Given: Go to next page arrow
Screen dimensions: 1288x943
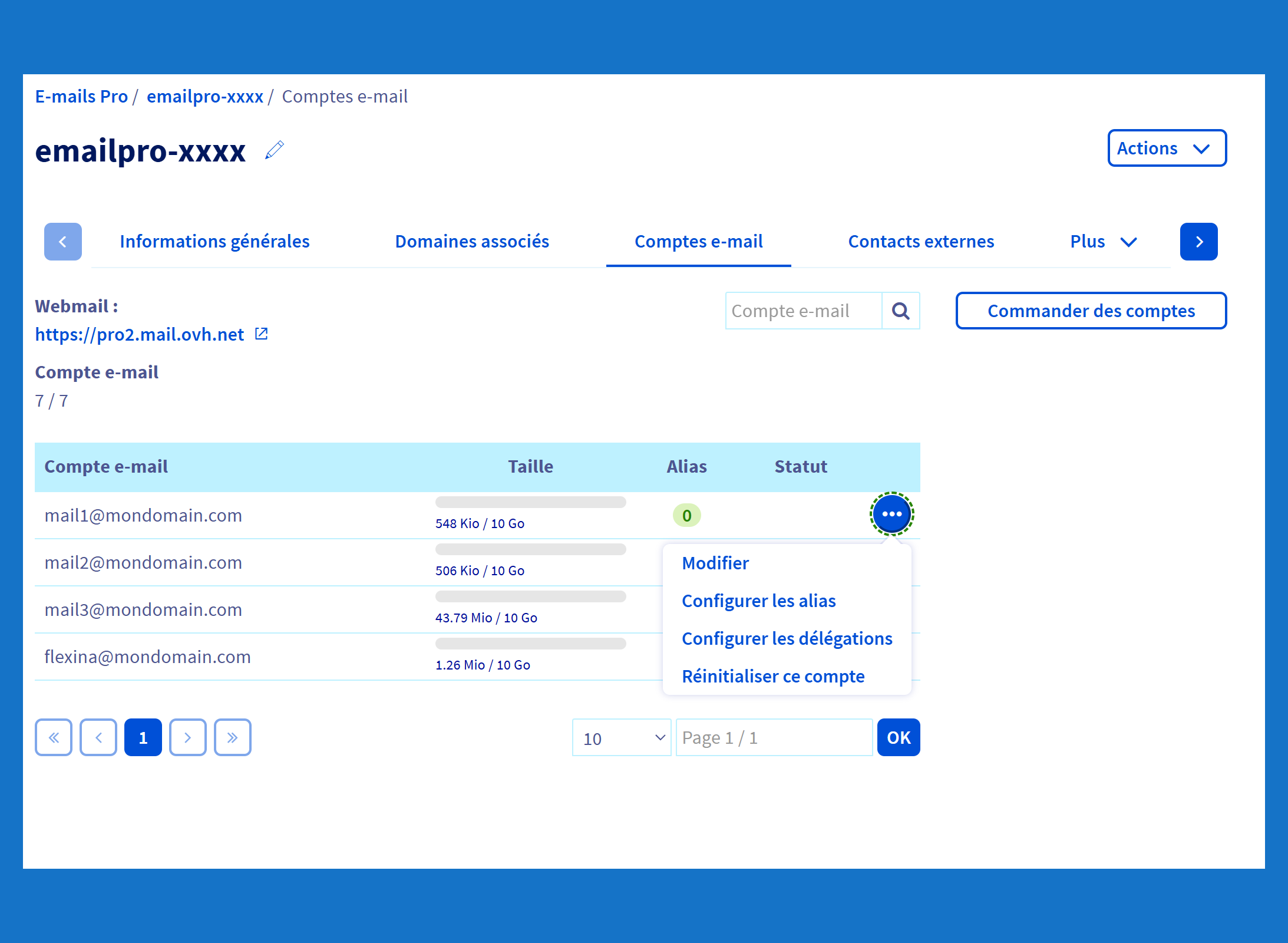Looking at the screenshot, I should (x=188, y=737).
